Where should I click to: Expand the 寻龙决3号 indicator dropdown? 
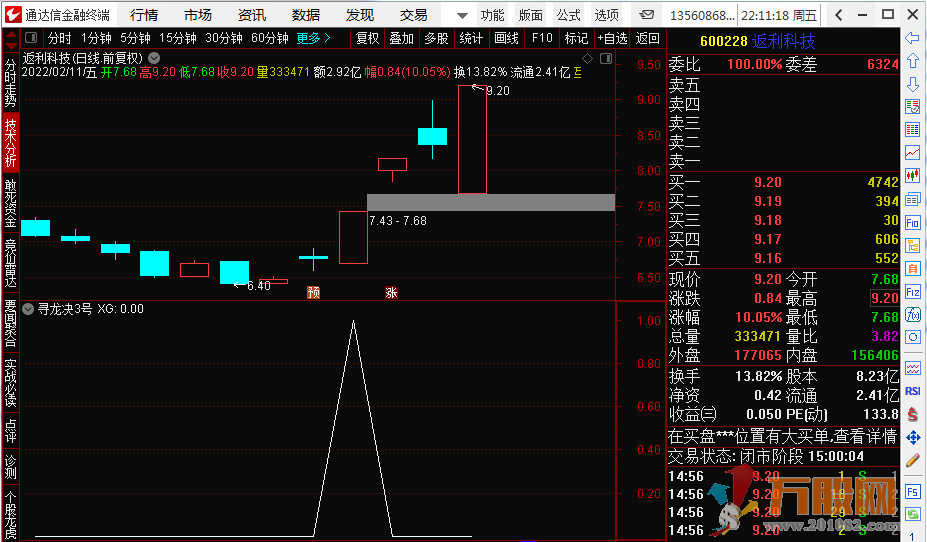[28, 309]
